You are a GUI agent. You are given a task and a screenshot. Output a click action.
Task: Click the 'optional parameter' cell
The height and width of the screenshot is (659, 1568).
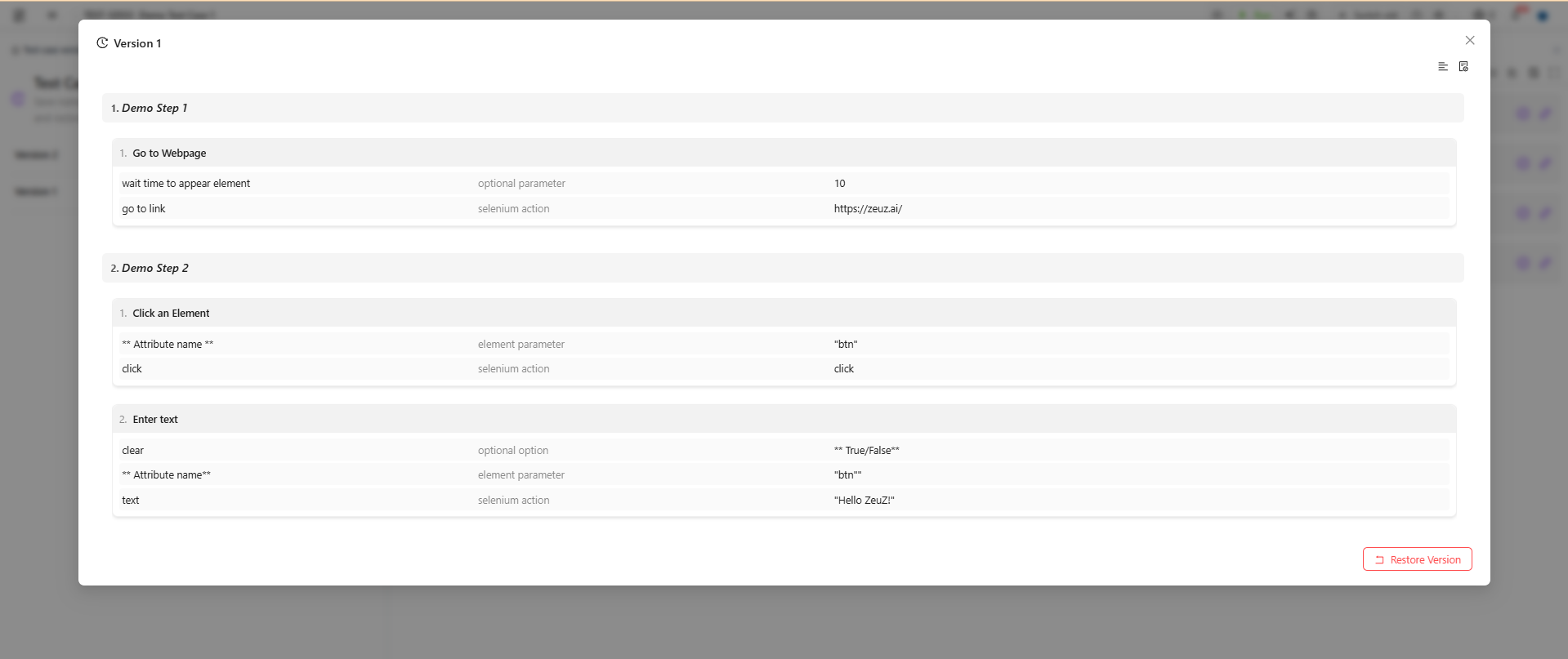[x=521, y=184]
